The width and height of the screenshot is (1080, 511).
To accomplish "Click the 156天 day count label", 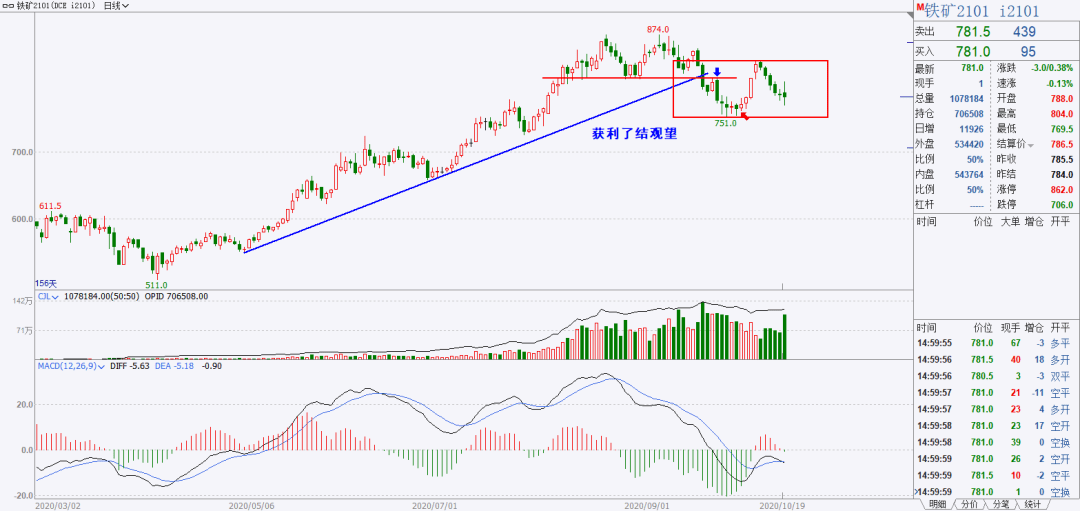I will point(46,283).
